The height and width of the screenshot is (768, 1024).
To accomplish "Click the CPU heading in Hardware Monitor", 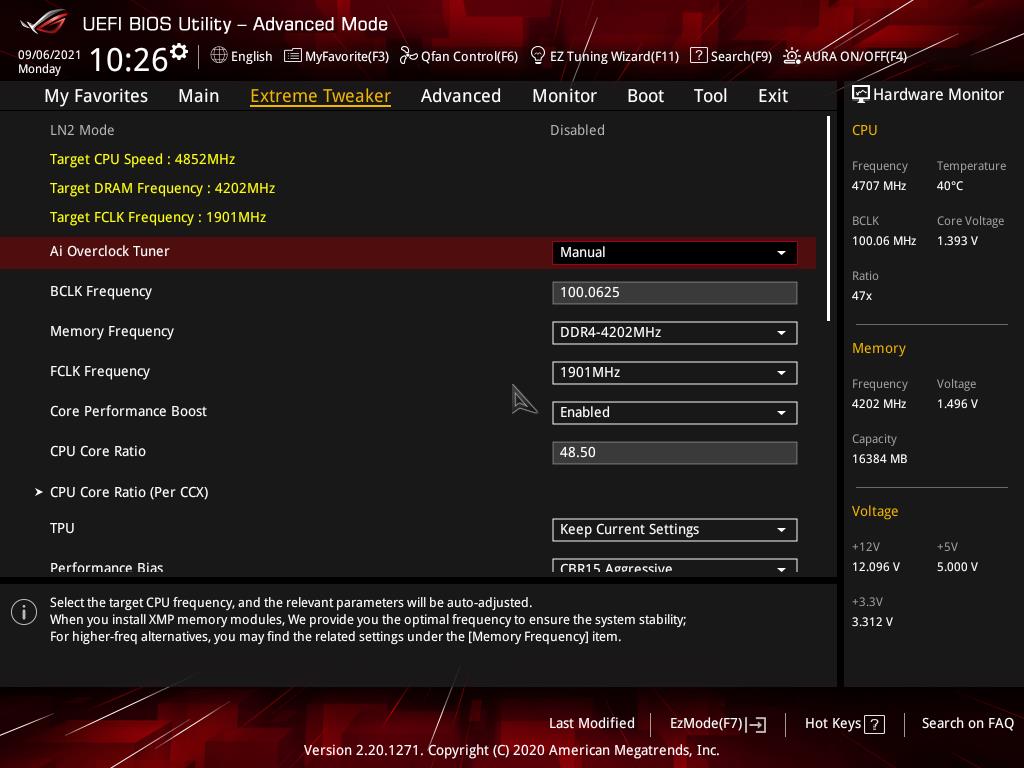I will 865,130.
